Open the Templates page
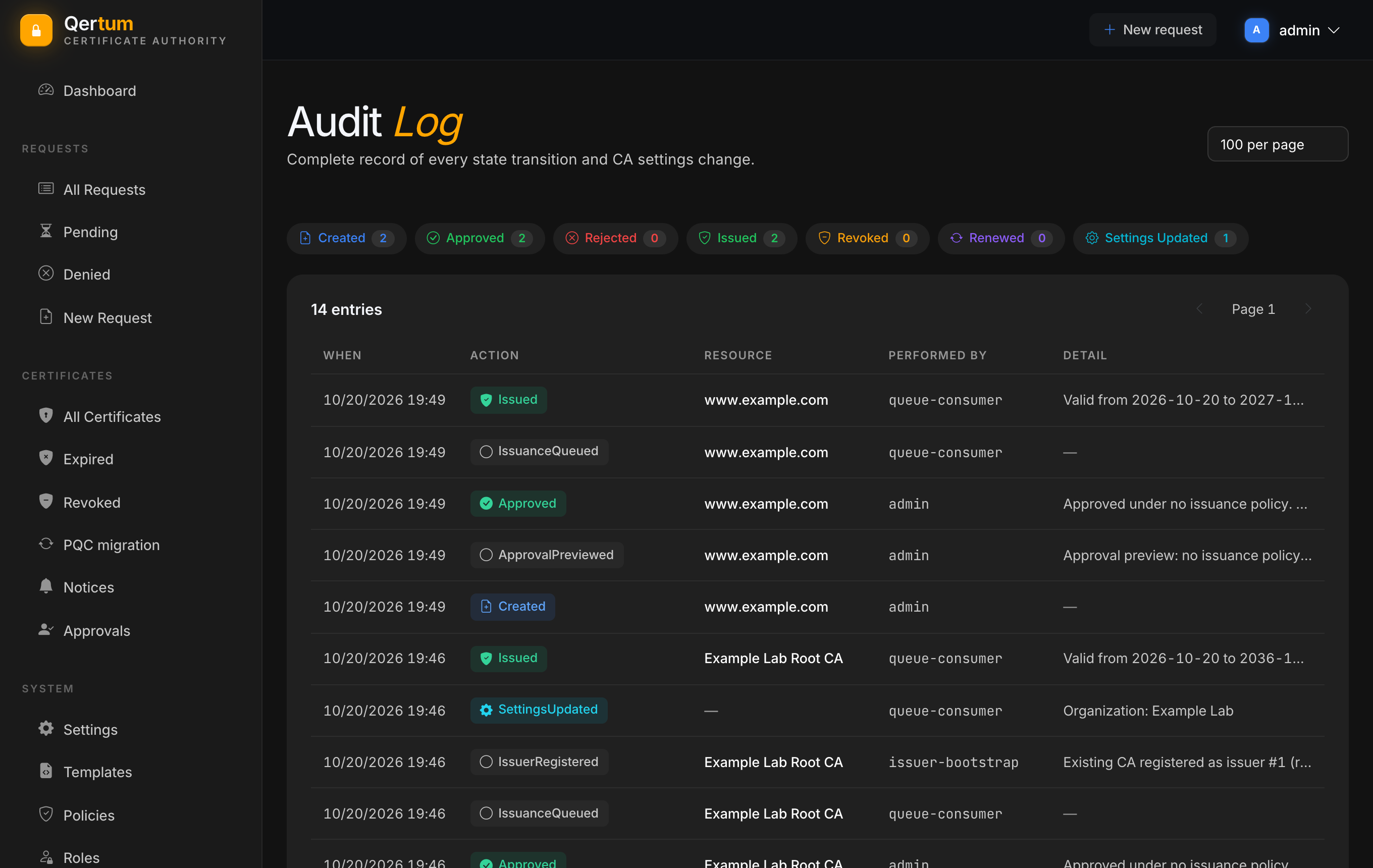Screen dimensions: 1373x868 coord(97,772)
